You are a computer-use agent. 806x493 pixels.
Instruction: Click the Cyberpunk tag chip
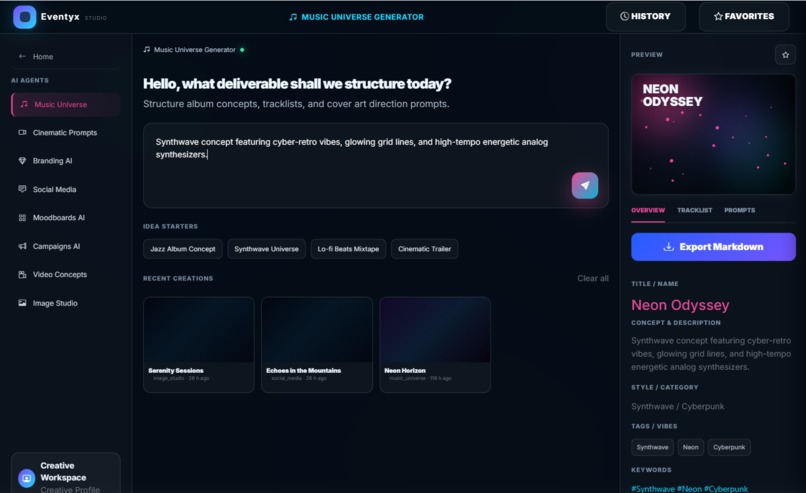tap(729, 447)
